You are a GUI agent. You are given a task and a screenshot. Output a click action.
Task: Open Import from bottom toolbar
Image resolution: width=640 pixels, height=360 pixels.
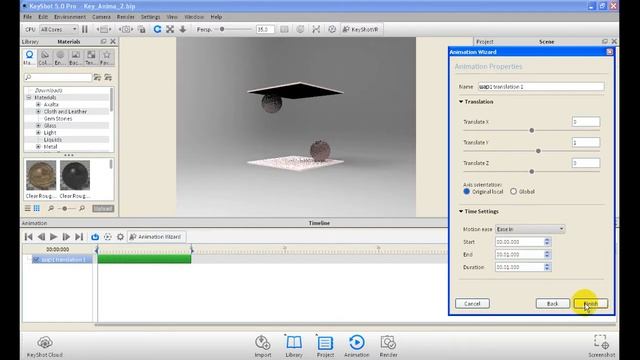pyautogui.click(x=263, y=346)
